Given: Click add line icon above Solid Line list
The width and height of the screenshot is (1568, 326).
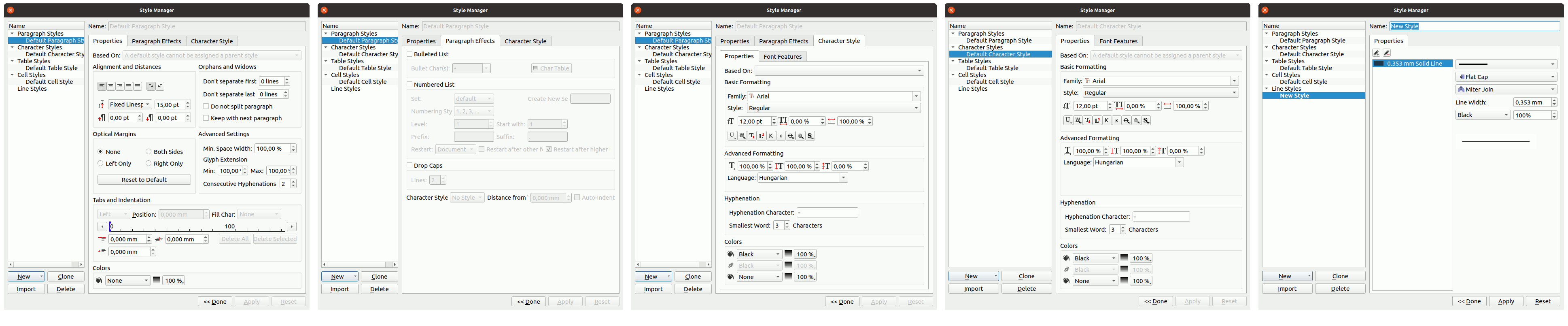Looking at the screenshot, I should coord(1376,53).
